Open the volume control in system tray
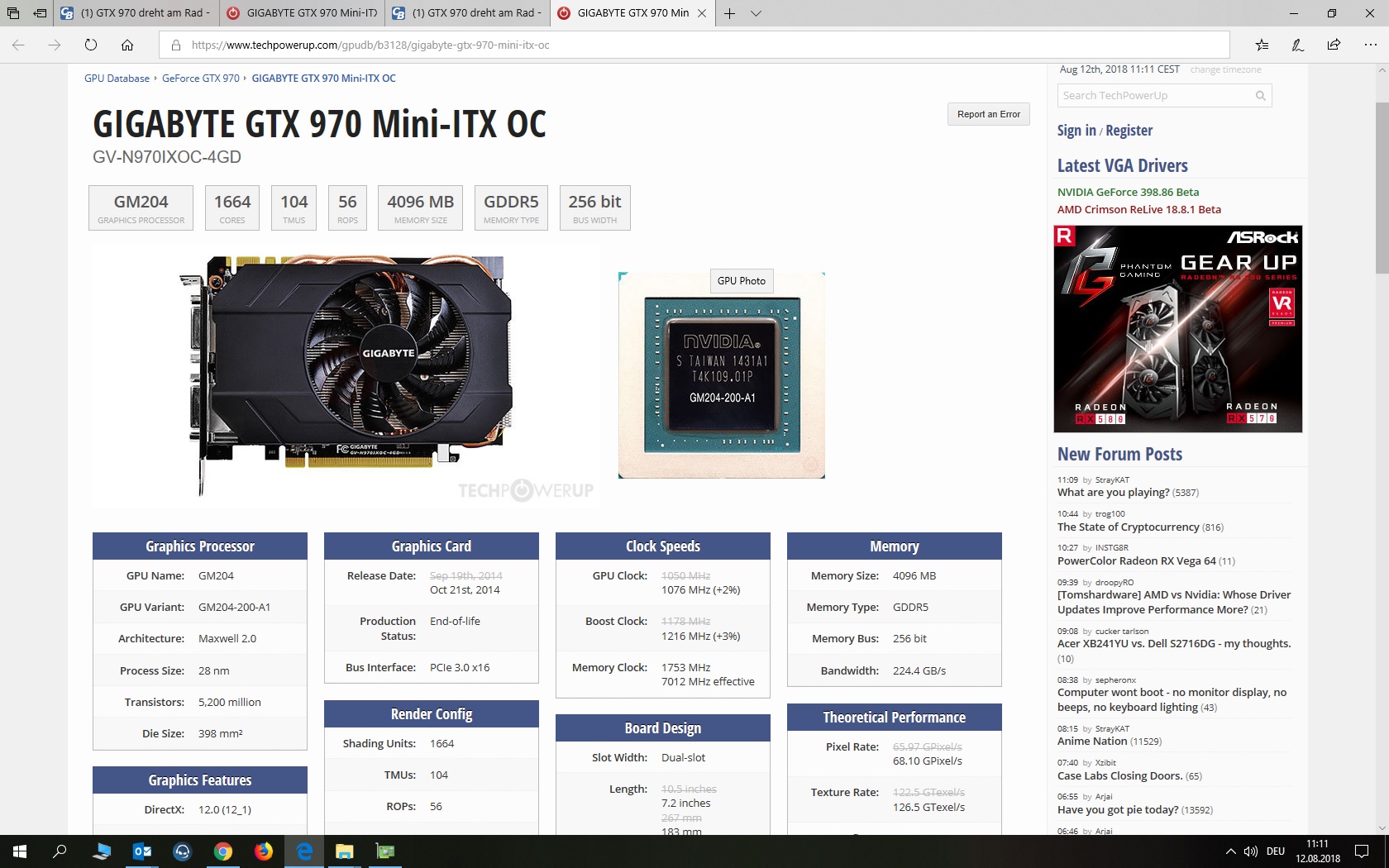Image resolution: width=1389 pixels, height=868 pixels. click(1251, 851)
